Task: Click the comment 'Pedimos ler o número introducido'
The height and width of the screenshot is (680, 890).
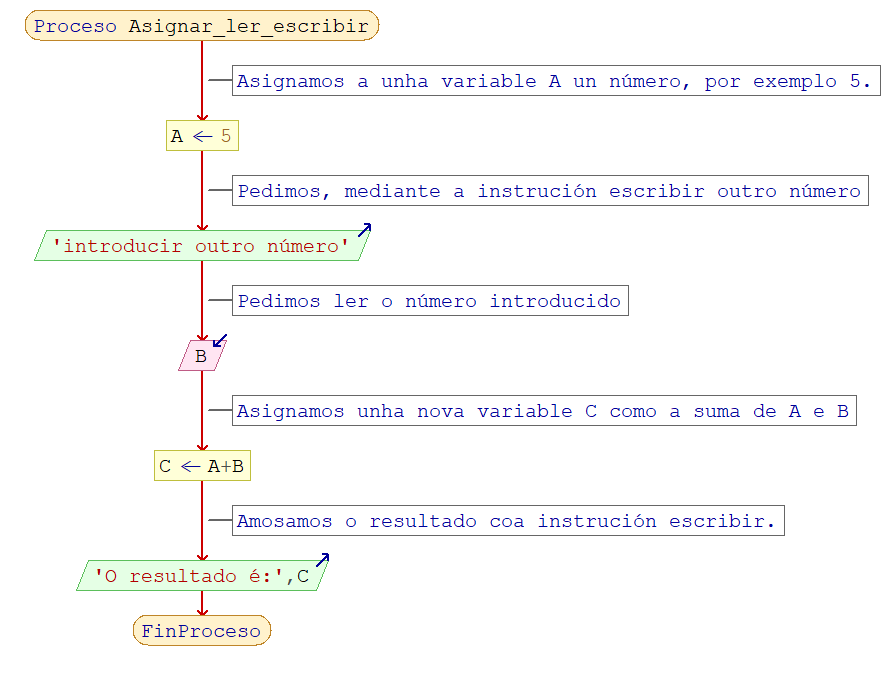Action: click(430, 301)
